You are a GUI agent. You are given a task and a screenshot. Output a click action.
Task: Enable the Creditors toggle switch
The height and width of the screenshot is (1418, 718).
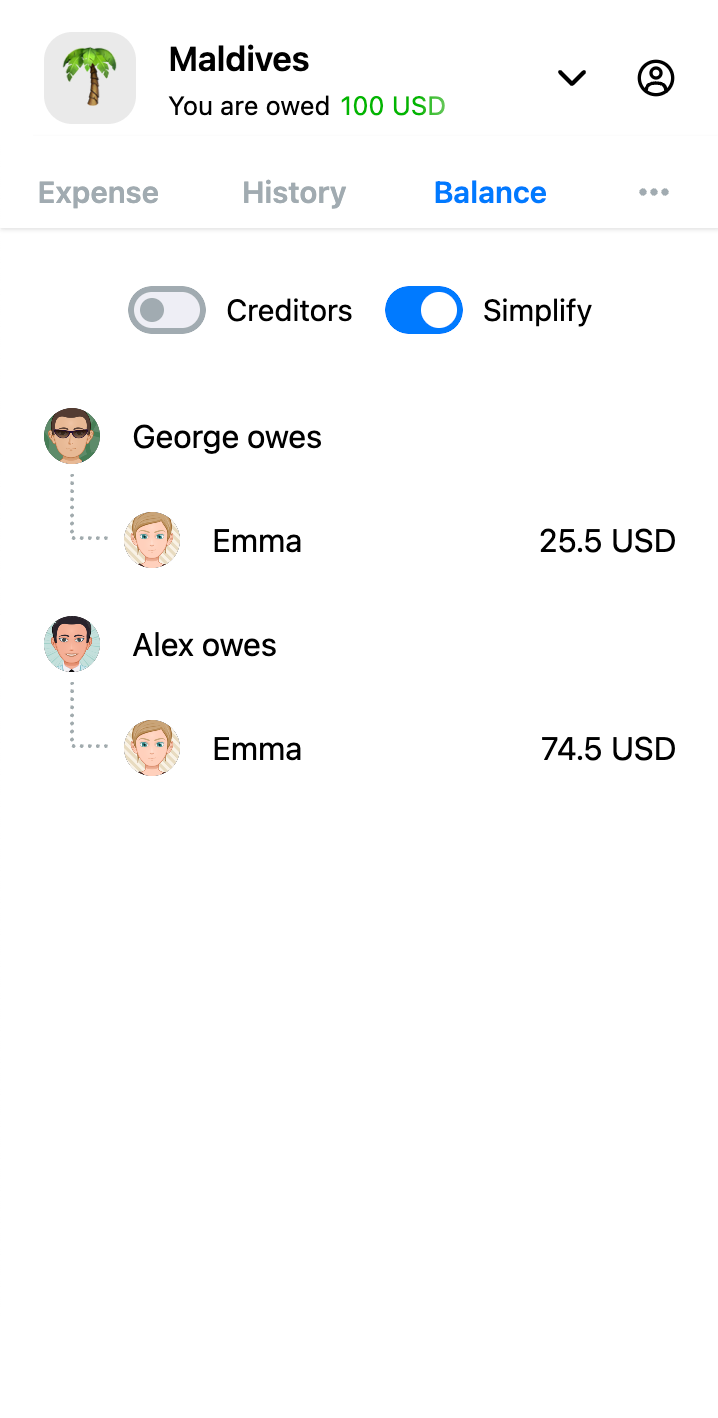(167, 310)
